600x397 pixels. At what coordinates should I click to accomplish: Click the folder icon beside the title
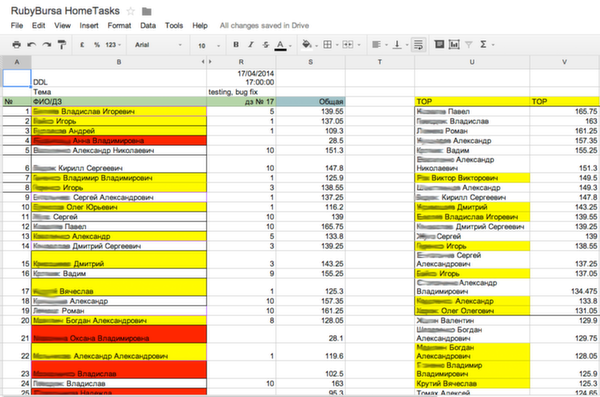click(x=147, y=11)
